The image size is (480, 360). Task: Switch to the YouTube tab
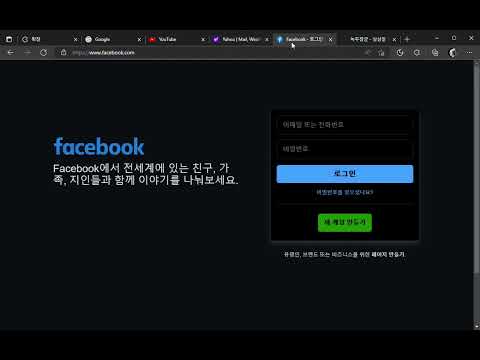pos(177,39)
